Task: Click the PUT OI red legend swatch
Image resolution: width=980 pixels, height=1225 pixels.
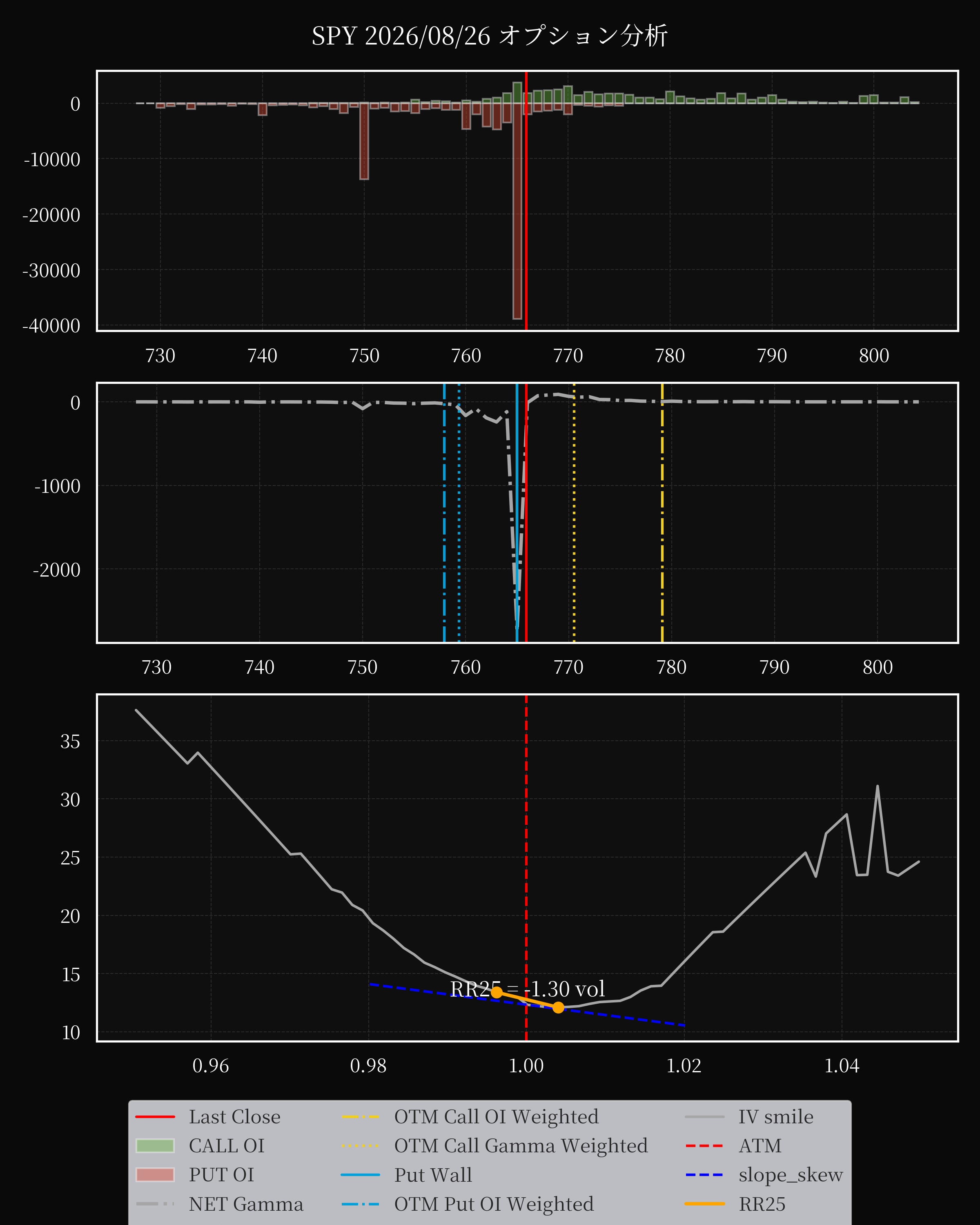Action: pyautogui.click(x=155, y=1174)
